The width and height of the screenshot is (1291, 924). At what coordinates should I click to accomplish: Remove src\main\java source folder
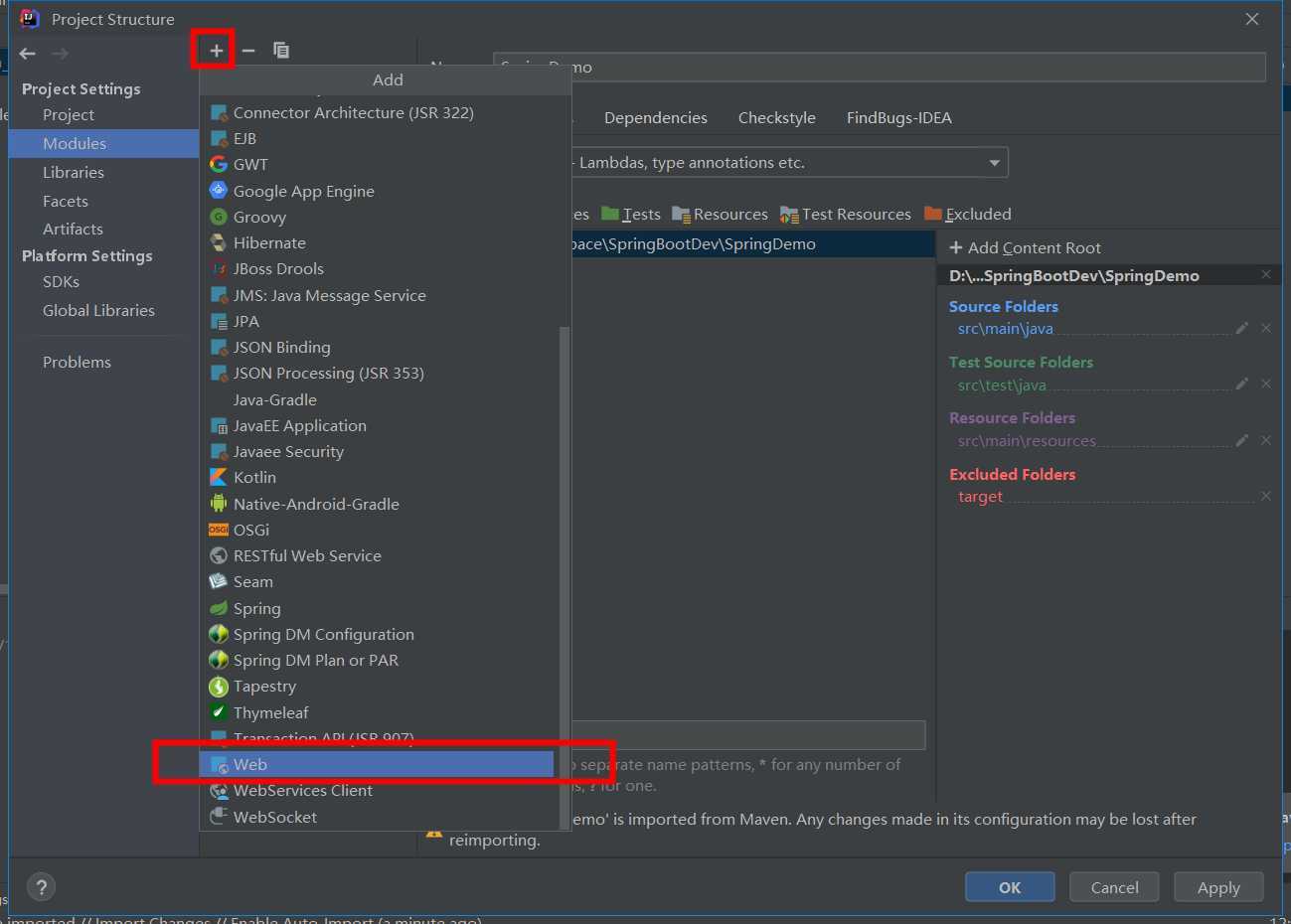(1266, 328)
